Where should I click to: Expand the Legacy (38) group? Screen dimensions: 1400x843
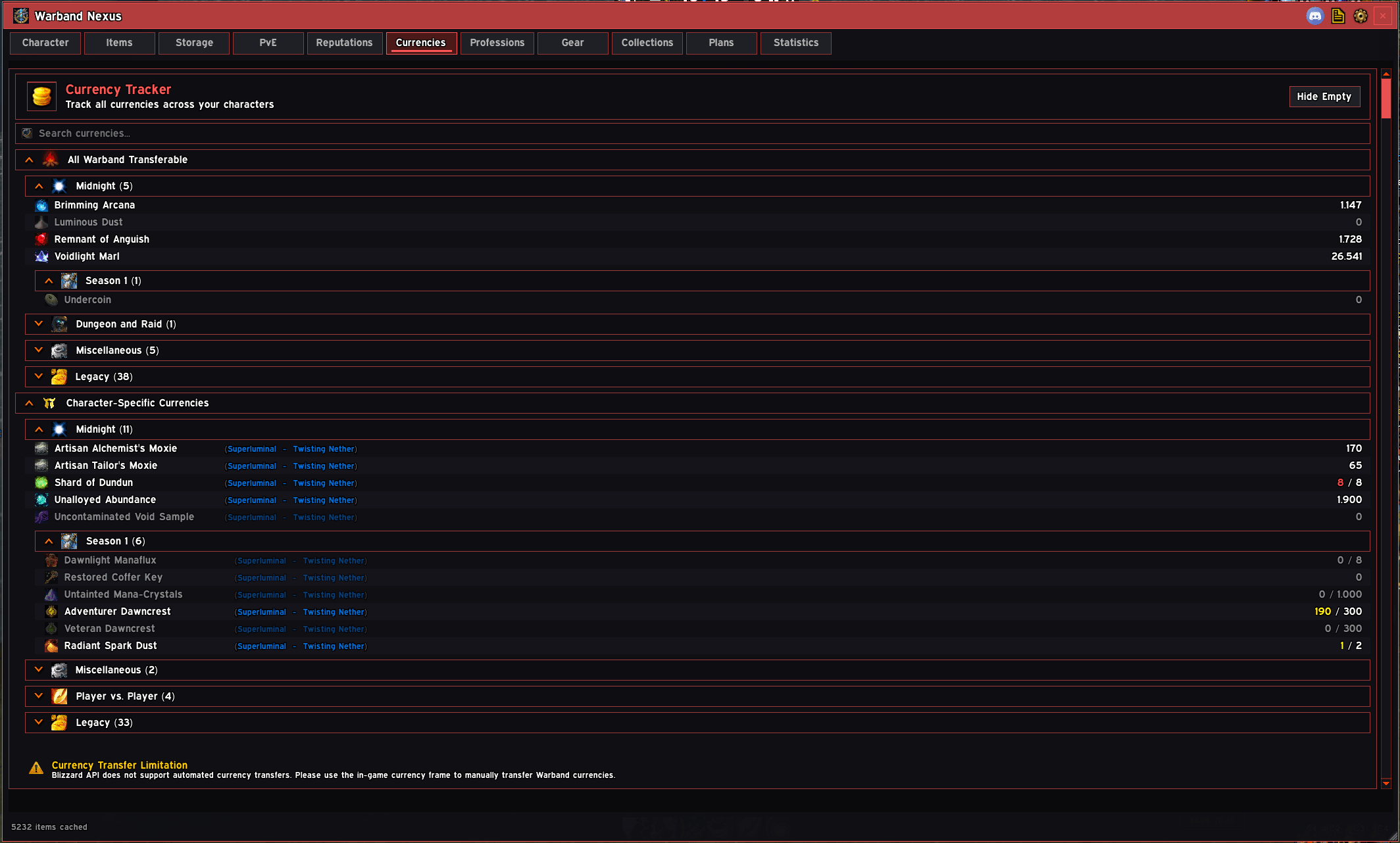(39, 376)
